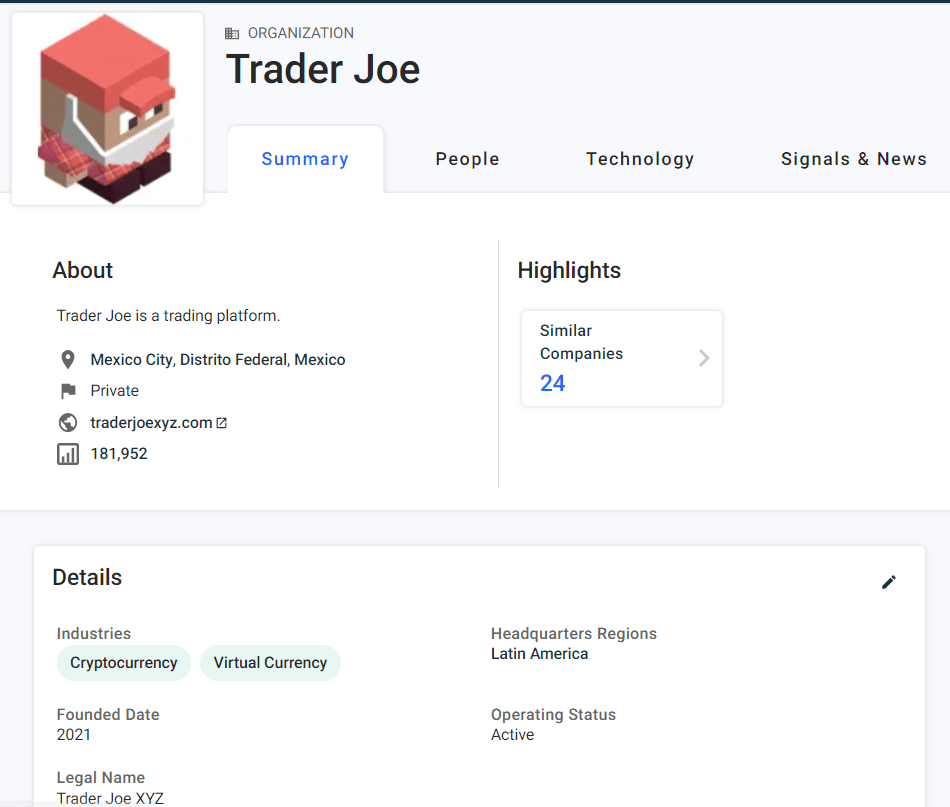The image size is (950, 807).
Task: Switch to the People tab
Action: 467,159
